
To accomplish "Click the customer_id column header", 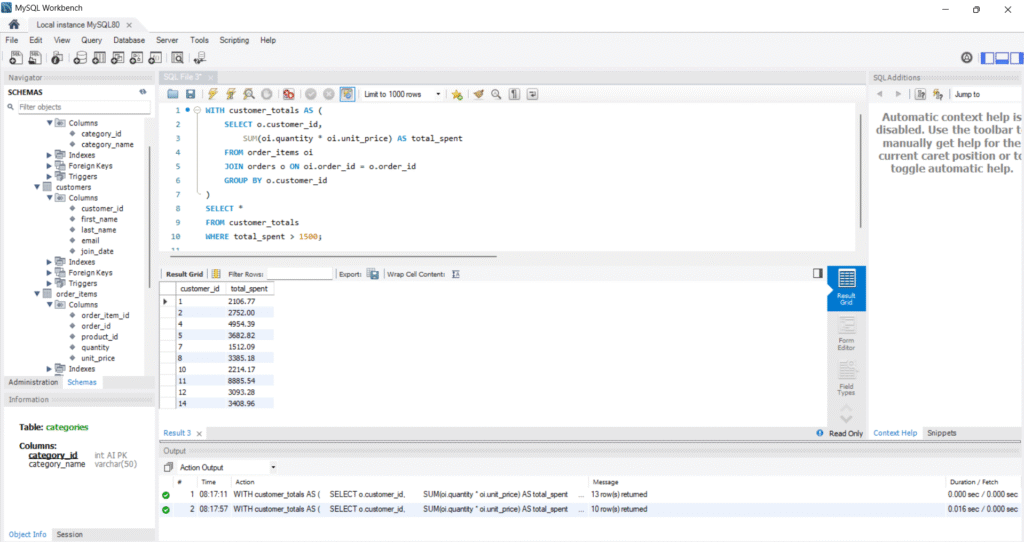I will click(x=199, y=289).
